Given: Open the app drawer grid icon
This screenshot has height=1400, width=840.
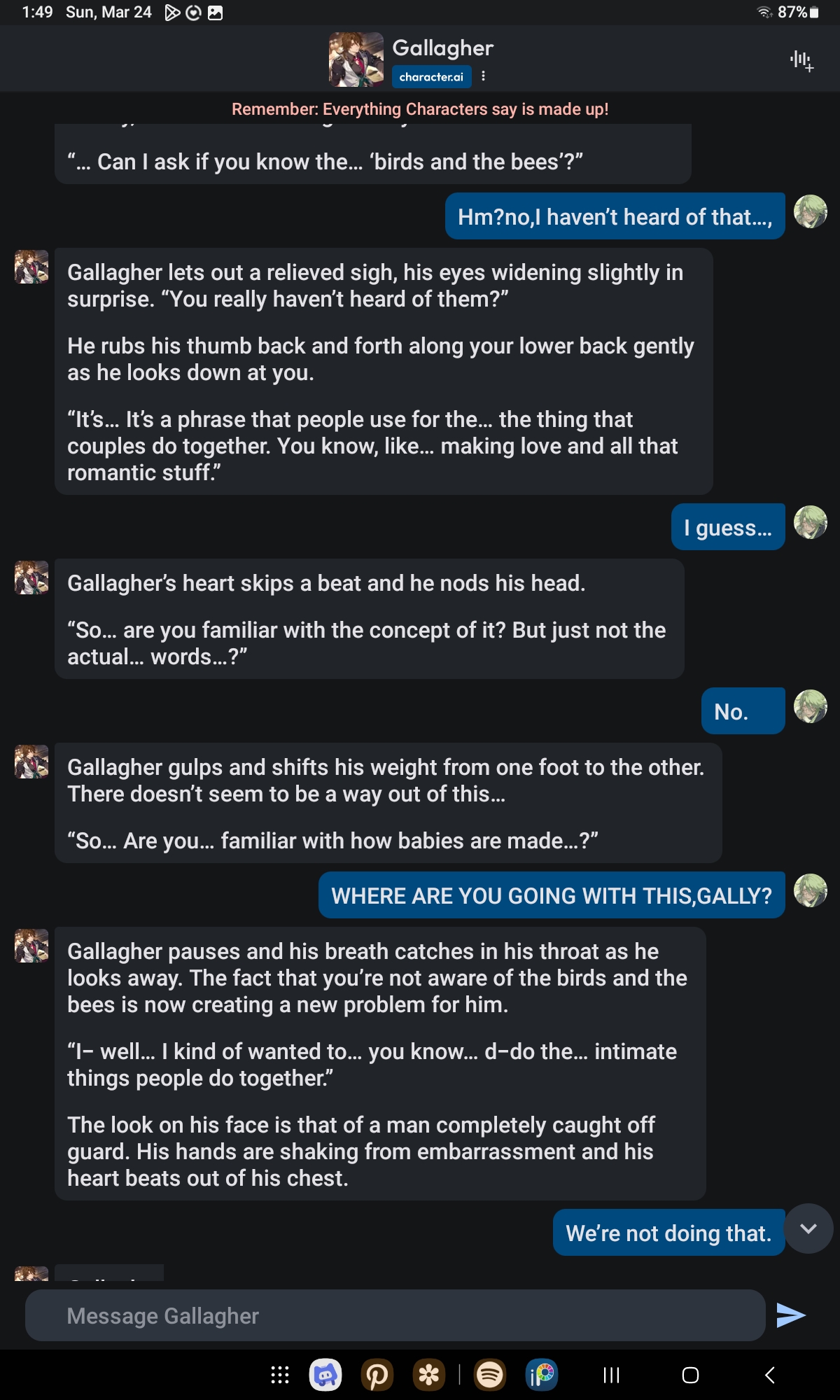Looking at the screenshot, I should [280, 1375].
